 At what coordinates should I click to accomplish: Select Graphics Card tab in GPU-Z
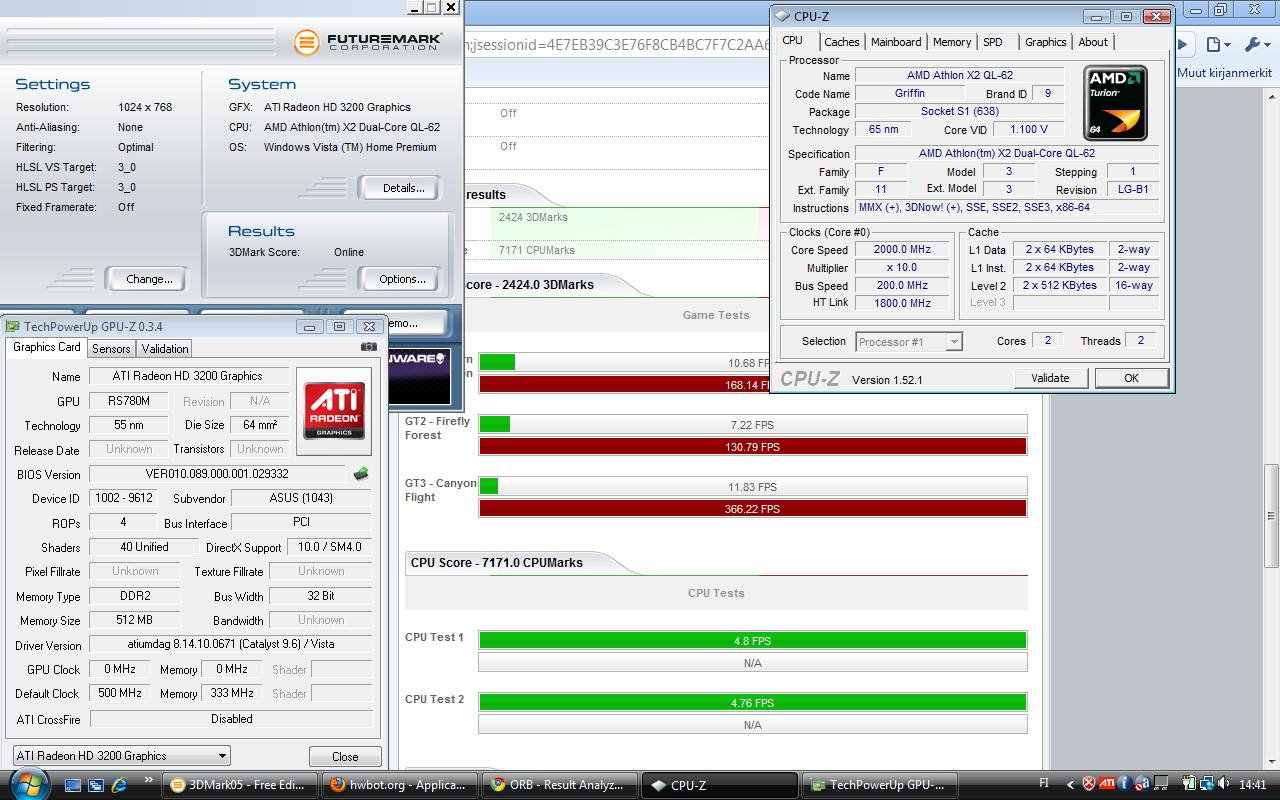pos(46,347)
